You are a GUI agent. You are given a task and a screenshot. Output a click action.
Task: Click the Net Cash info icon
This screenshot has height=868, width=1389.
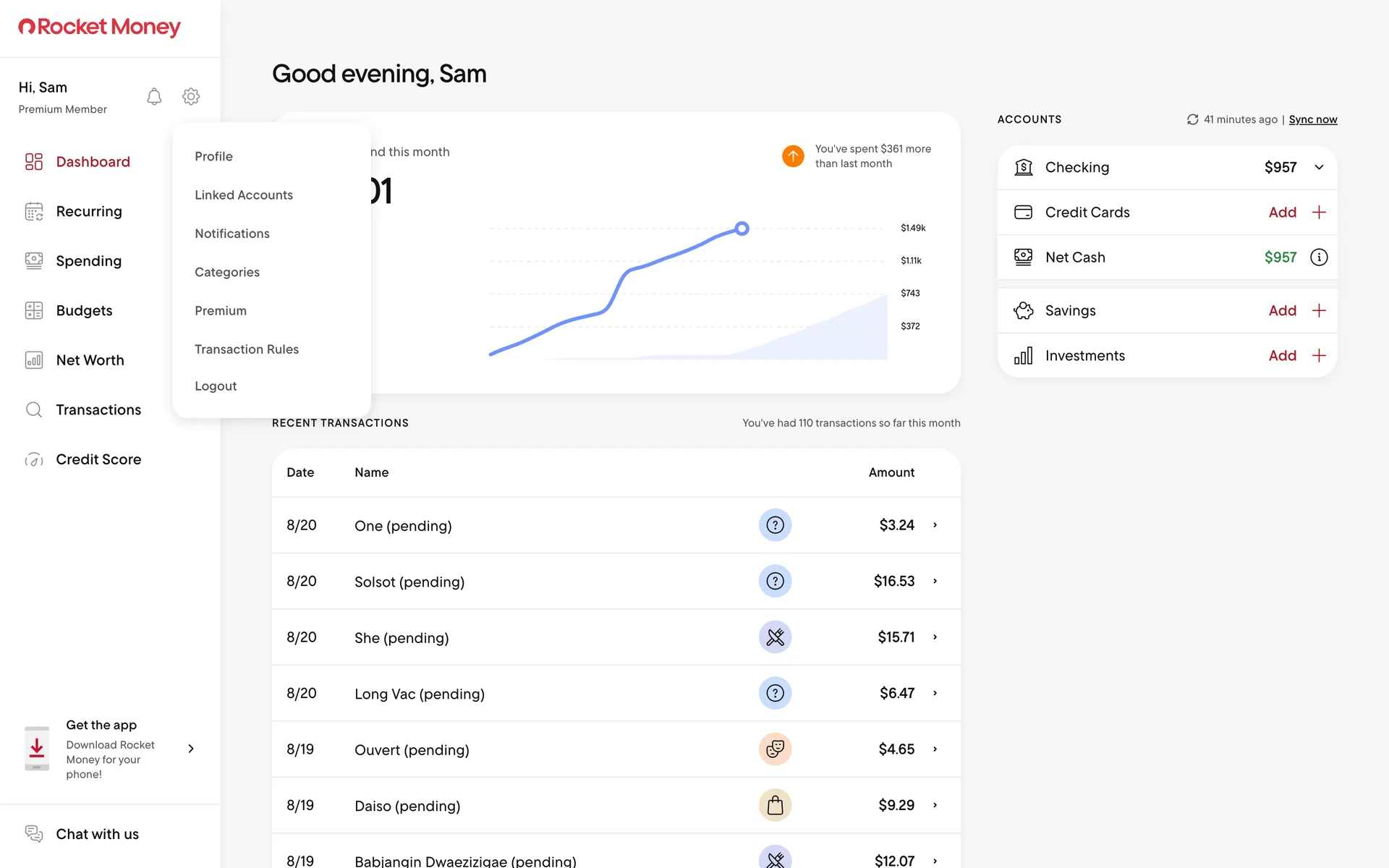pyautogui.click(x=1319, y=258)
